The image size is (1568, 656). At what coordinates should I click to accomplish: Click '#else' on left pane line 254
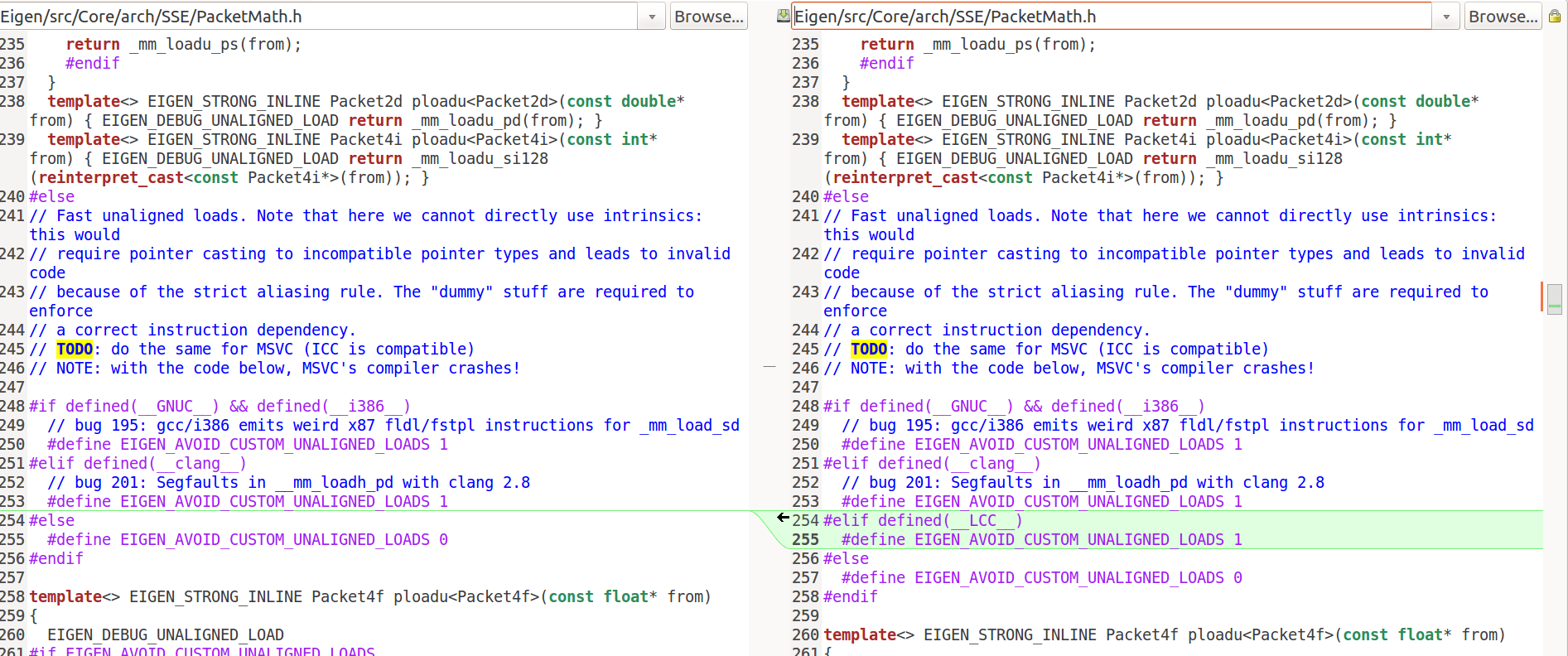click(x=52, y=521)
